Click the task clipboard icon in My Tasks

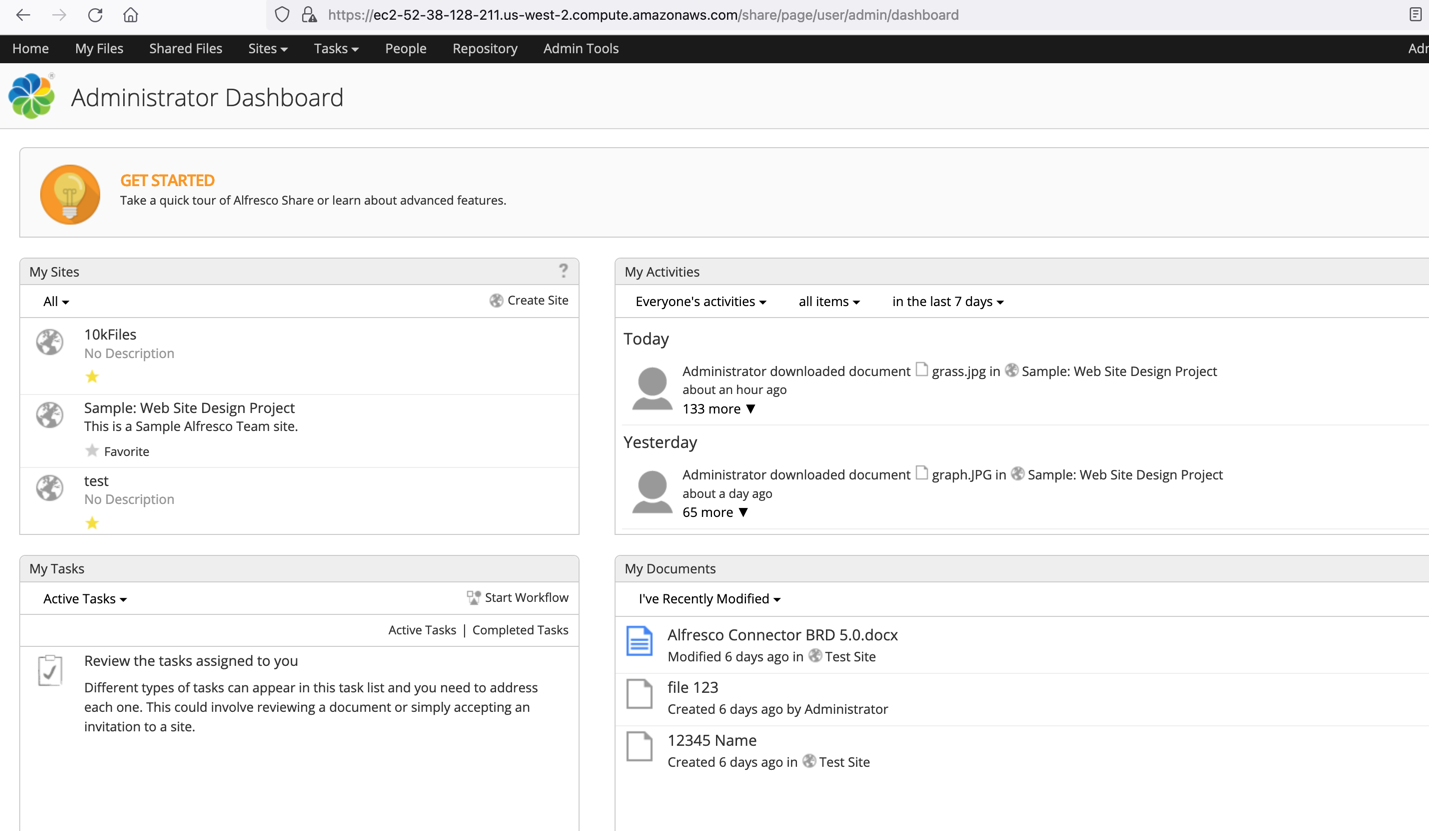[x=50, y=670]
